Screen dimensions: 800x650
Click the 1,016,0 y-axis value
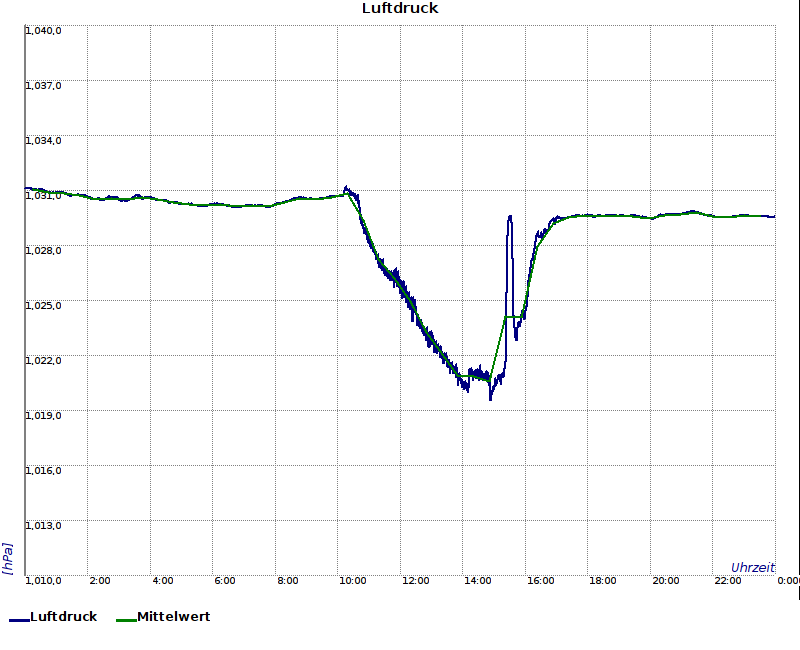click(x=43, y=471)
